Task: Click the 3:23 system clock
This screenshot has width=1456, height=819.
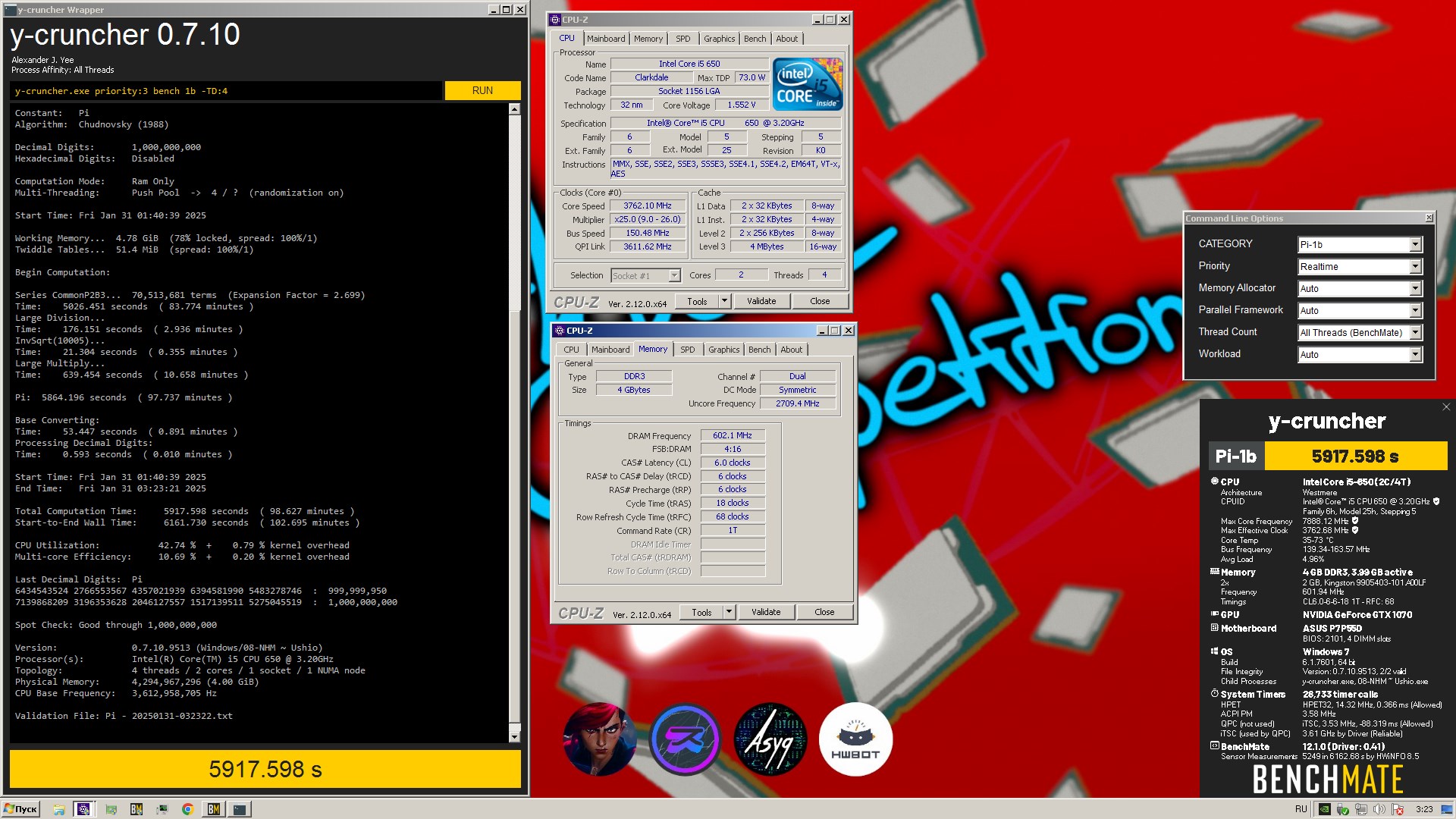Action: pyautogui.click(x=1424, y=809)
